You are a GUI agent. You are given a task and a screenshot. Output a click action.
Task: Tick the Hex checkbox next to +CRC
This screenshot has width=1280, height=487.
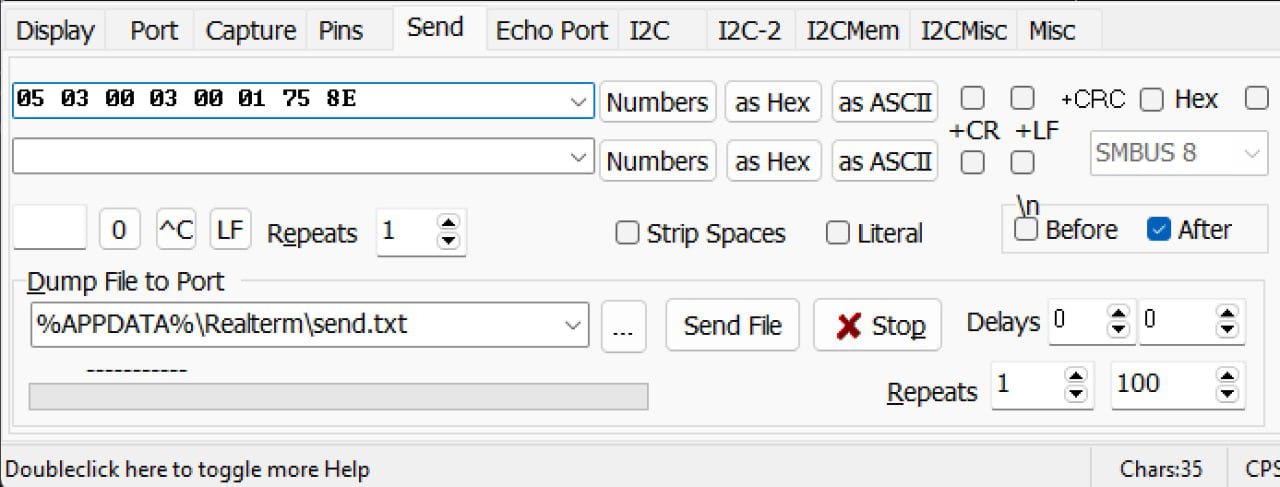pos(1152,99)
